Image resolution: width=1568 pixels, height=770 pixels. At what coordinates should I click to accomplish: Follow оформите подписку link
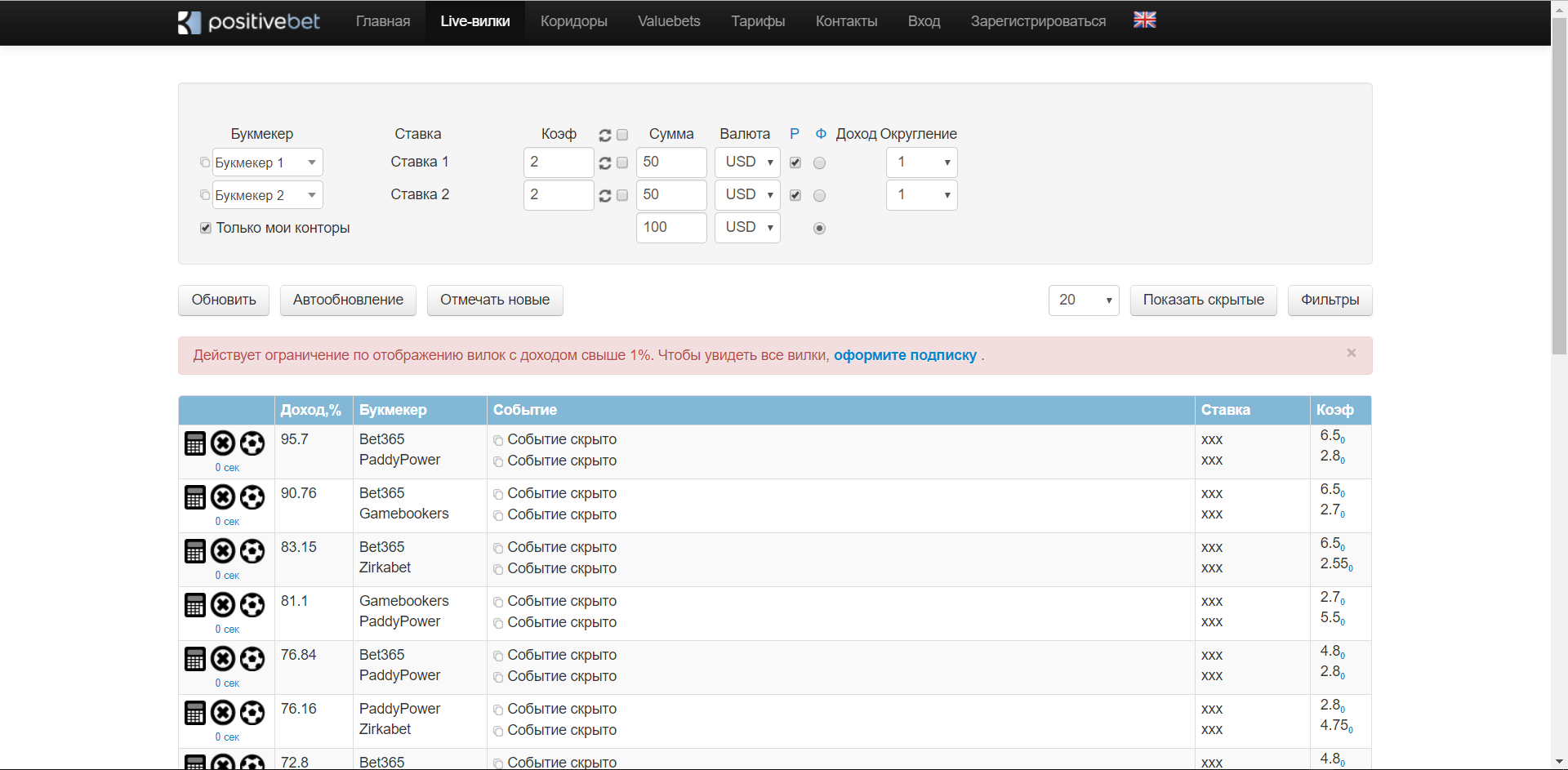tap(905, 355)
